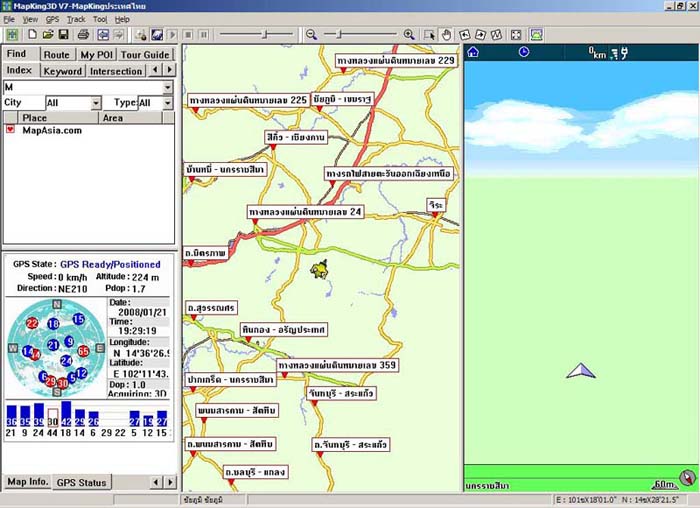
Task: Select the hand pan tool
Action: point(446,34)
